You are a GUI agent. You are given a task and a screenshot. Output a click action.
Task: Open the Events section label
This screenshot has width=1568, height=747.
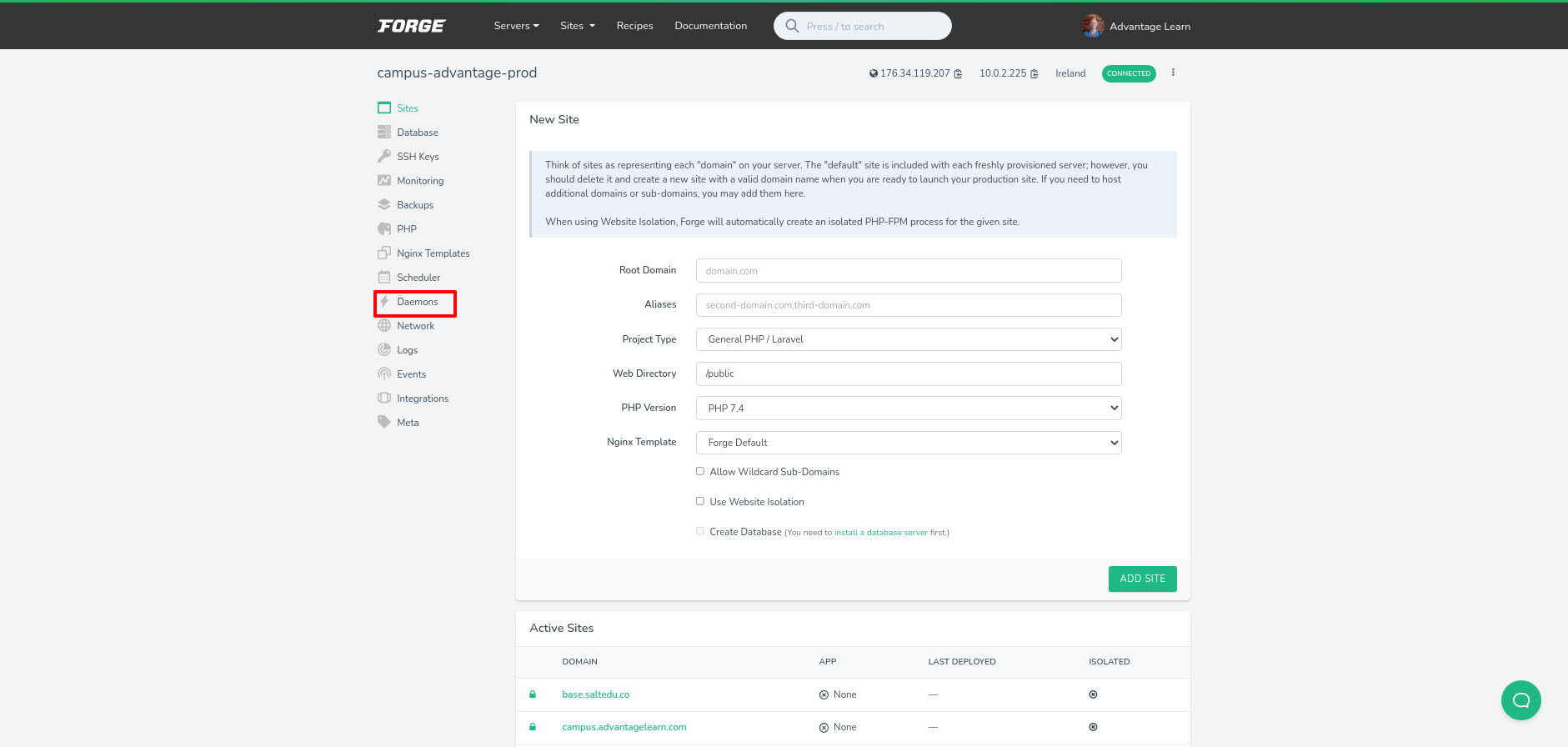[411, 374]
